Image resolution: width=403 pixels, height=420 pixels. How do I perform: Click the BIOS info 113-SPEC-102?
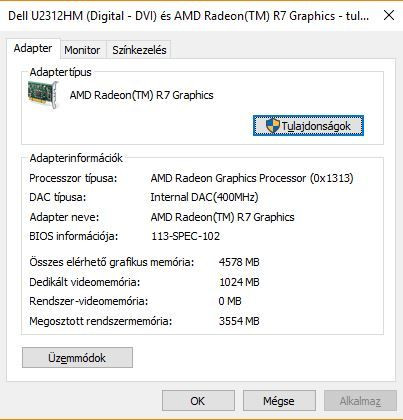pos(186,236)
